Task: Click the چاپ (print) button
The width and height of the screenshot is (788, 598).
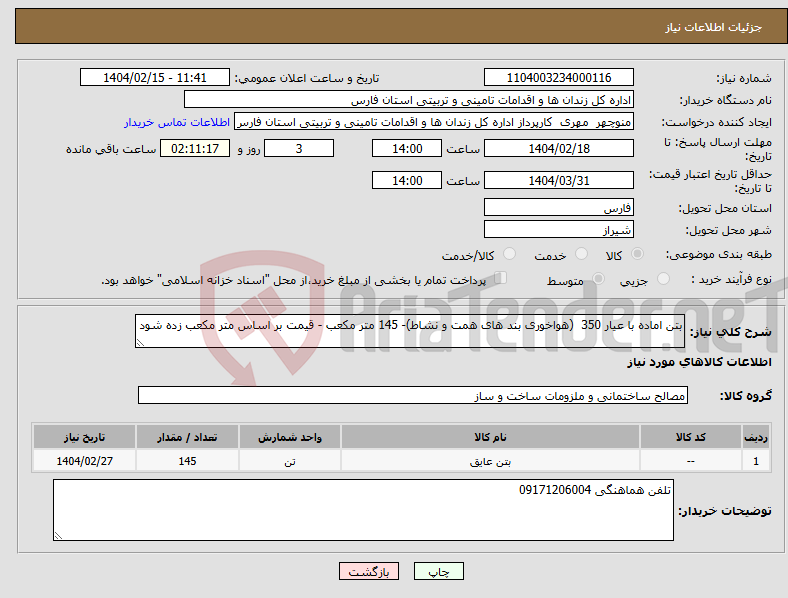Action: [438, 571]
